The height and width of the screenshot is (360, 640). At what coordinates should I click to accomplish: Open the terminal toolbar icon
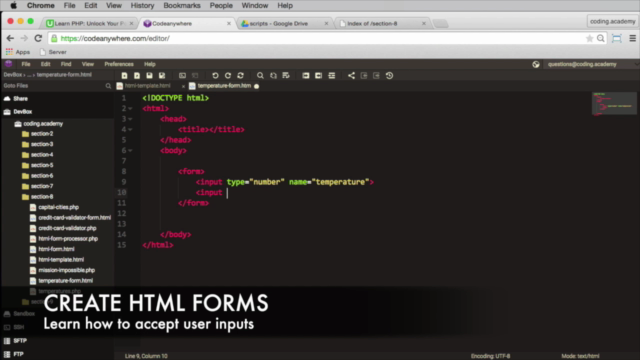pyautogui.click(x=182, y=76)
